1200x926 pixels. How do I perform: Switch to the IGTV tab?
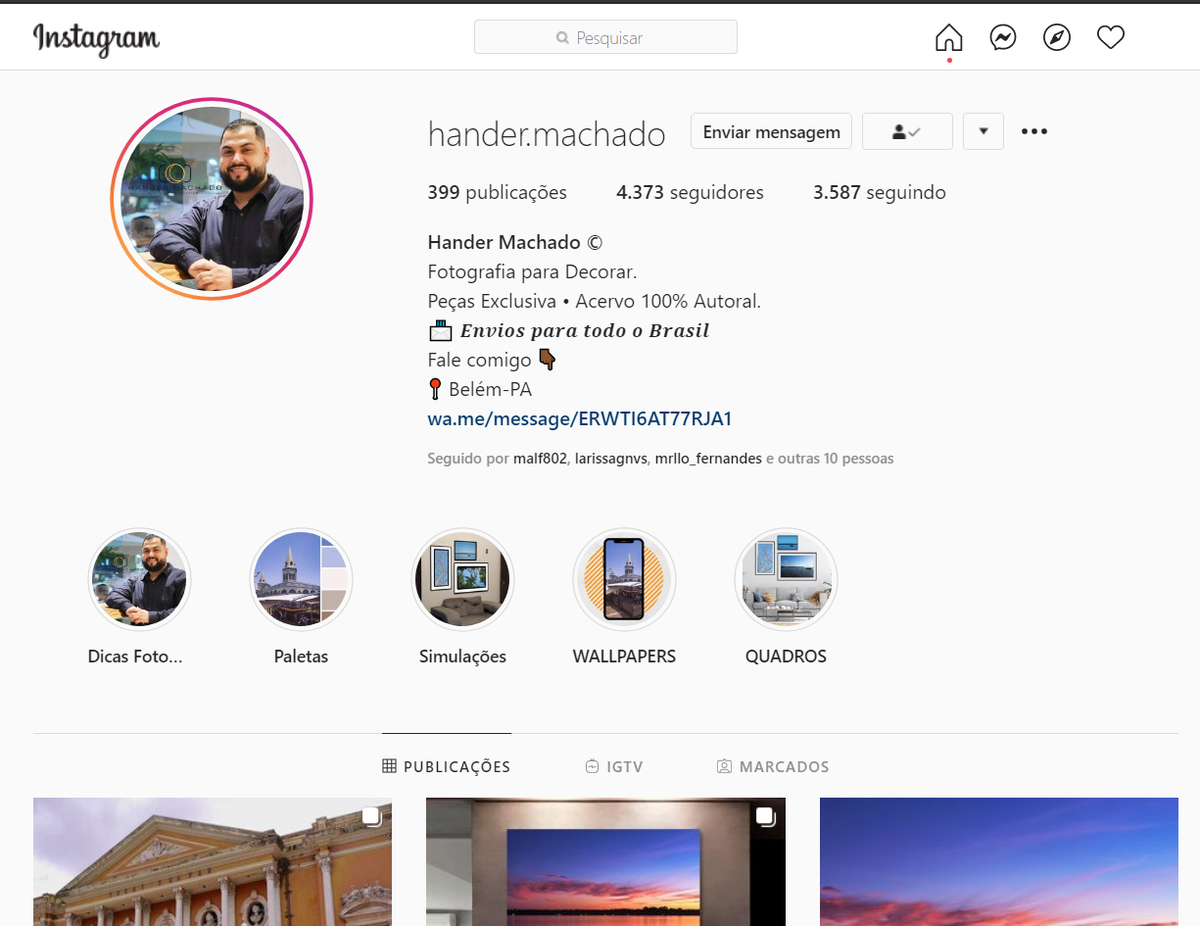click(x=614, y=767)
